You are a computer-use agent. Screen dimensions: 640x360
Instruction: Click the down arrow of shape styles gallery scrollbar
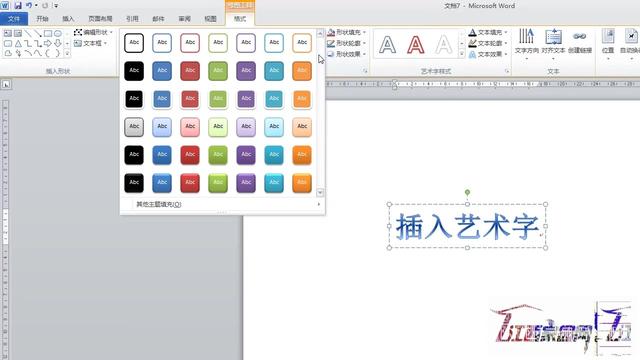tap(320, 192)
